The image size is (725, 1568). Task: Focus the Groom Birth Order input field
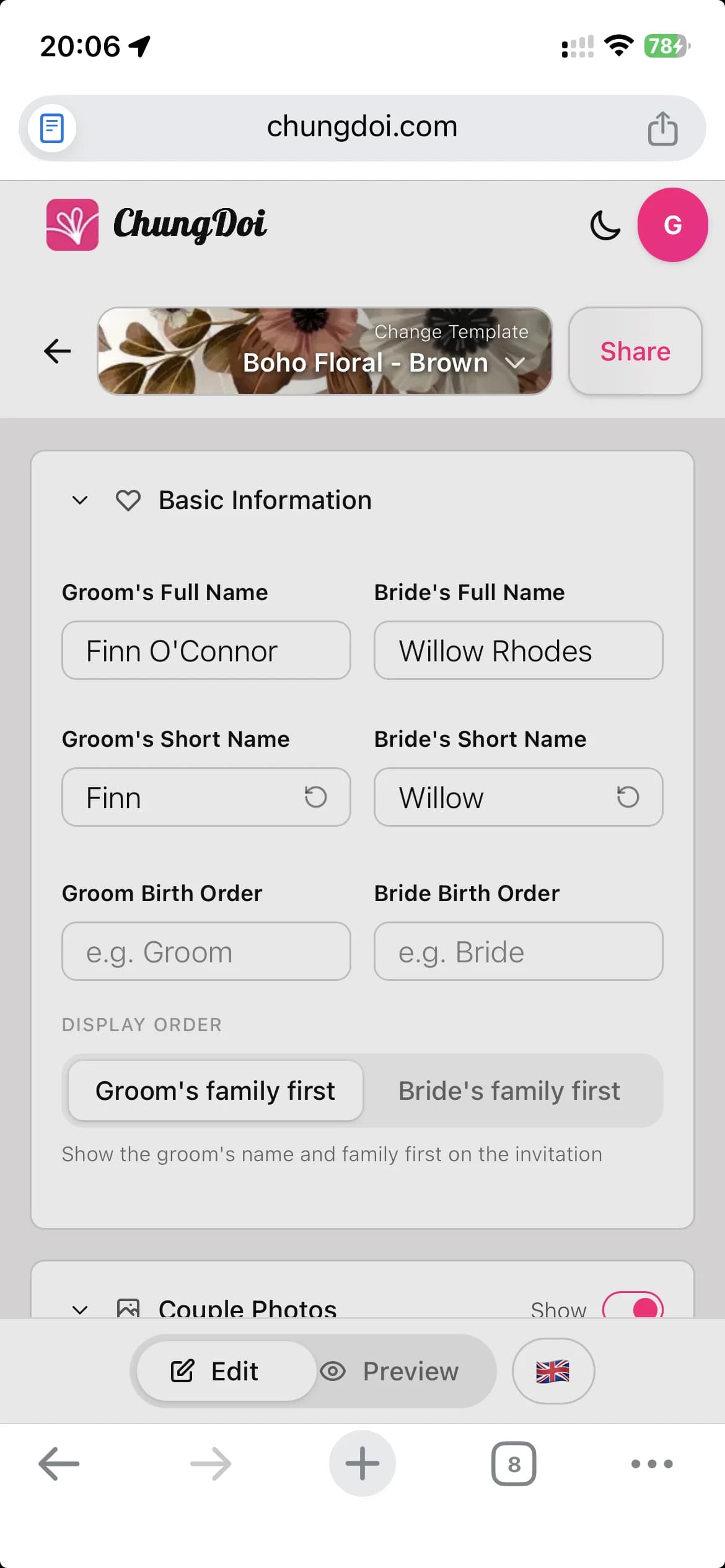(x=206, y=951)
